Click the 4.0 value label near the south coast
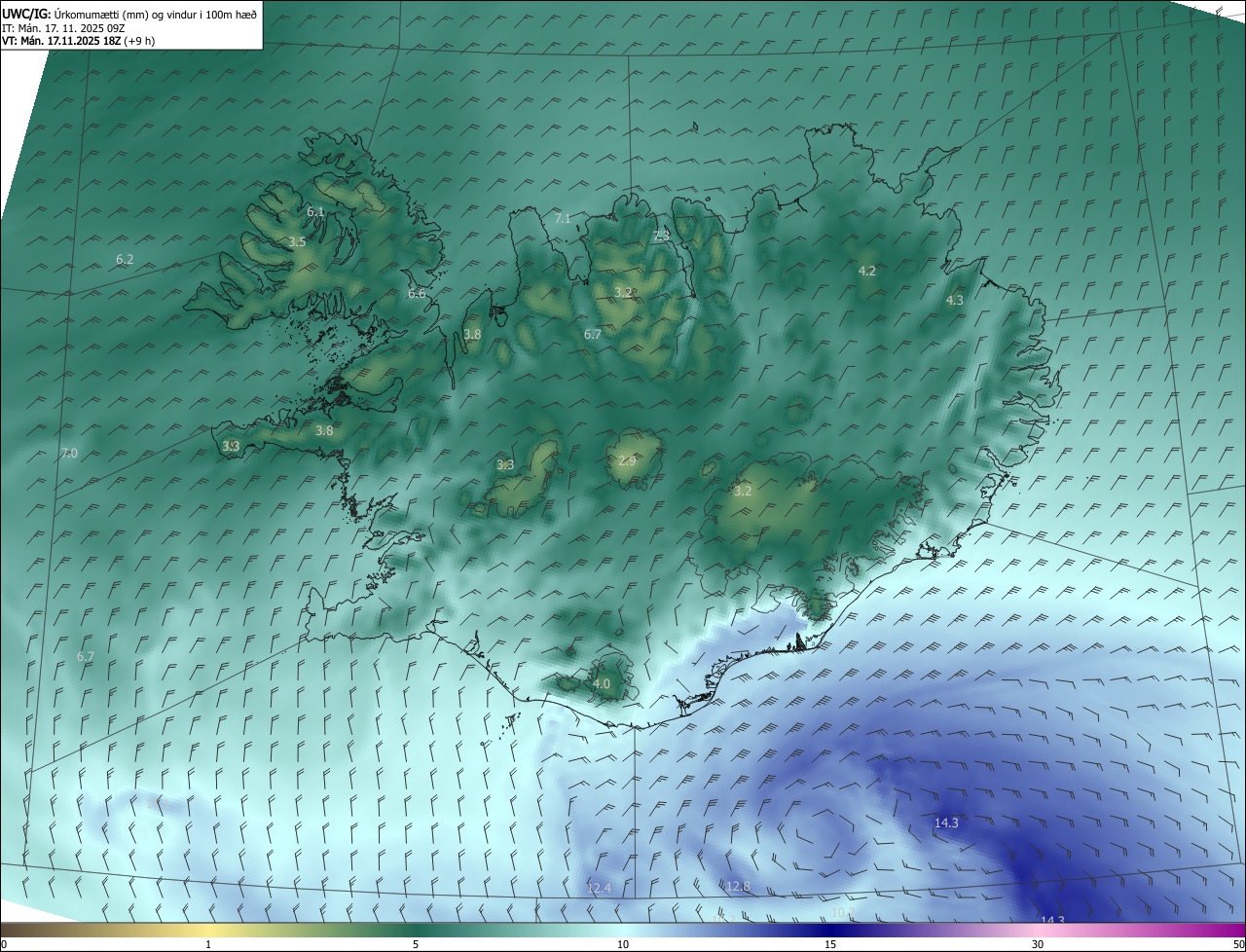Image resolution: width=1246 pixels, height=952 pixels. [x=602, y=683]
